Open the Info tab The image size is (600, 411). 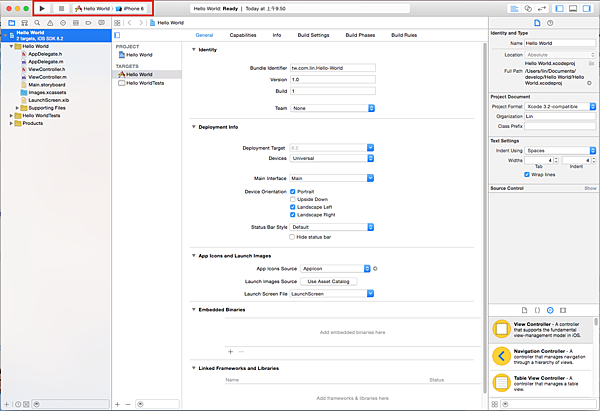pos(277,35)
